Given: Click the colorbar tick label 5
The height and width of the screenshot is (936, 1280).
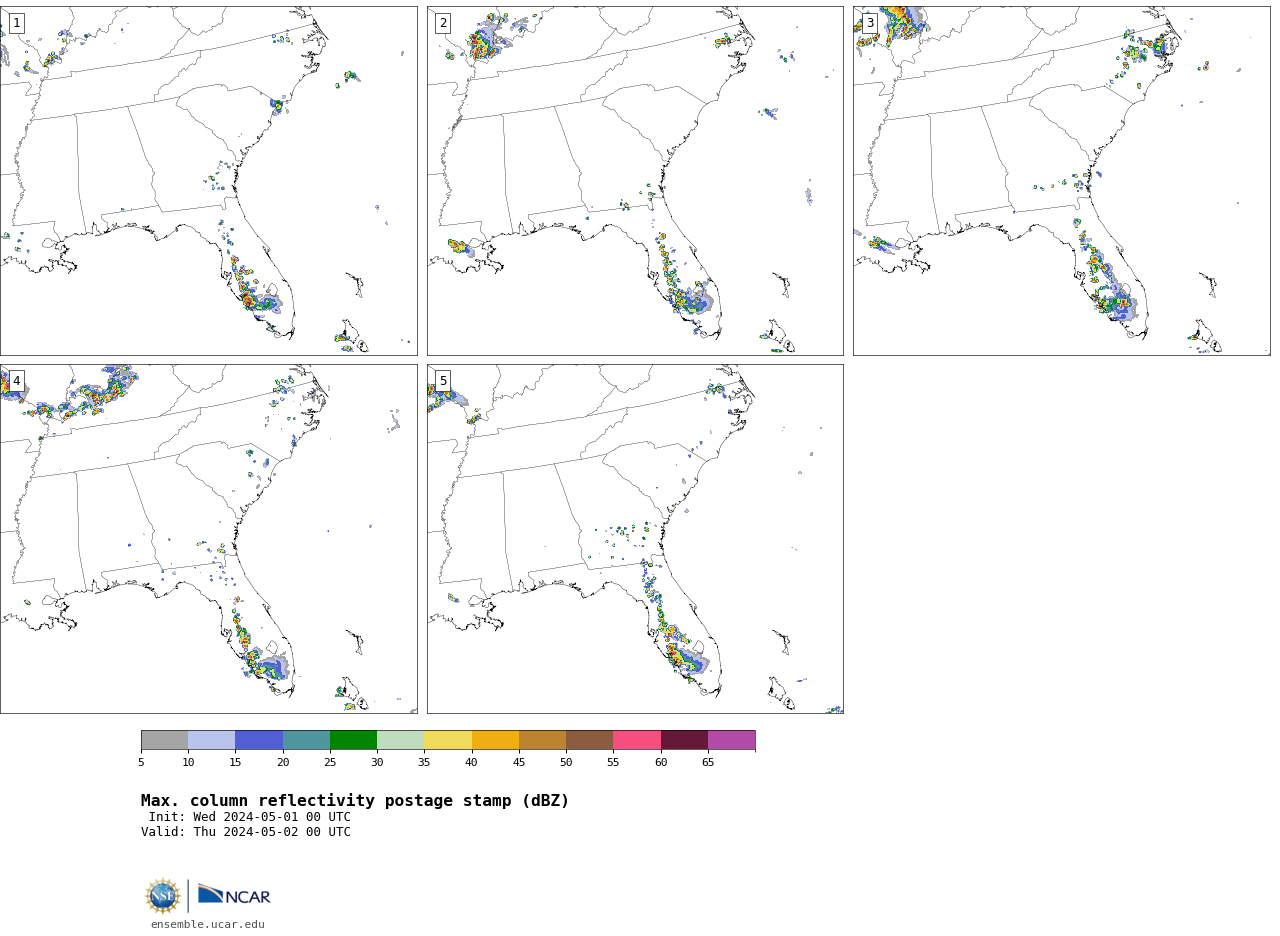Looking at the screenshot, I should click(x=141, y=763).
